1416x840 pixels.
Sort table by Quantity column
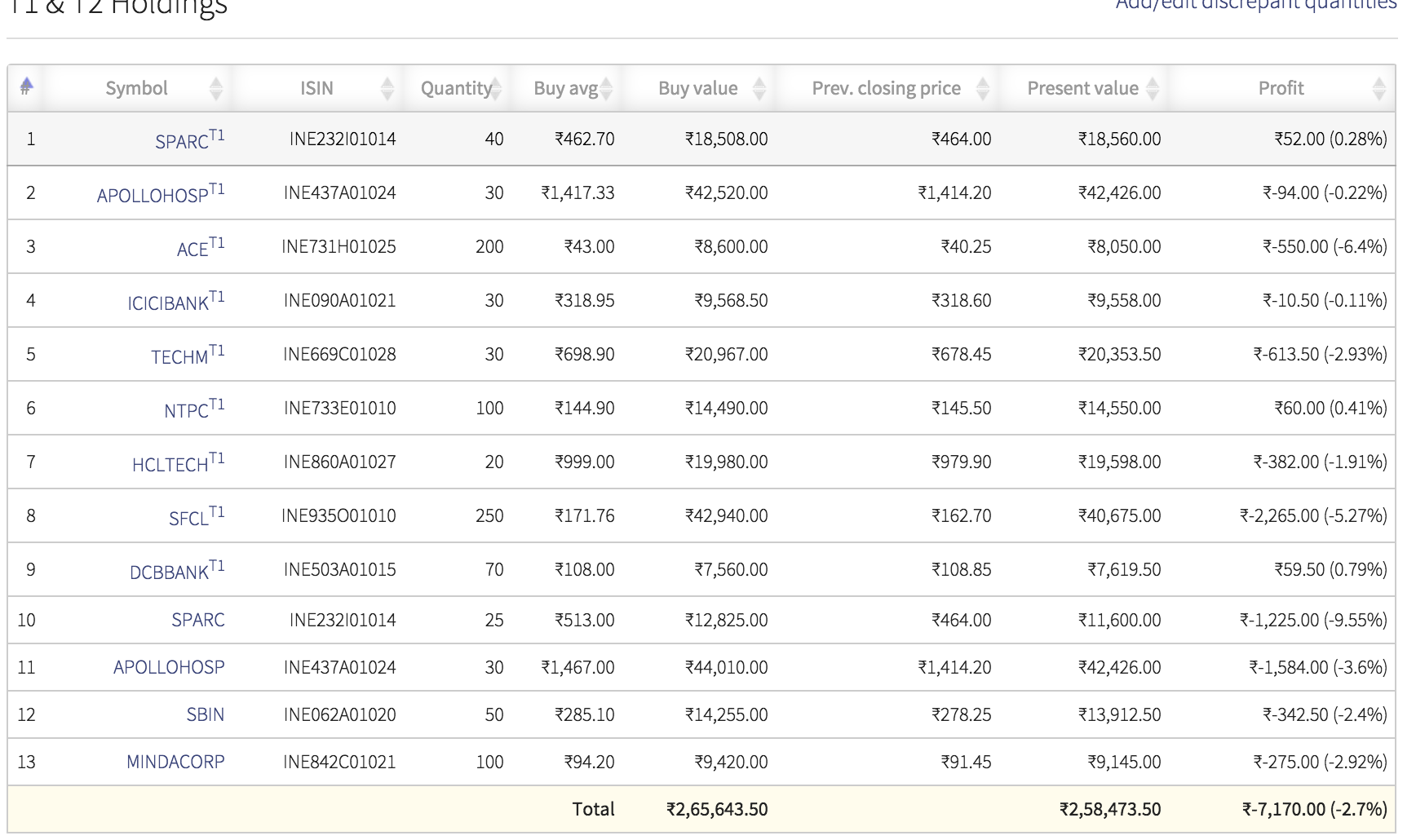pyautogui.click(x=457, y=88)
